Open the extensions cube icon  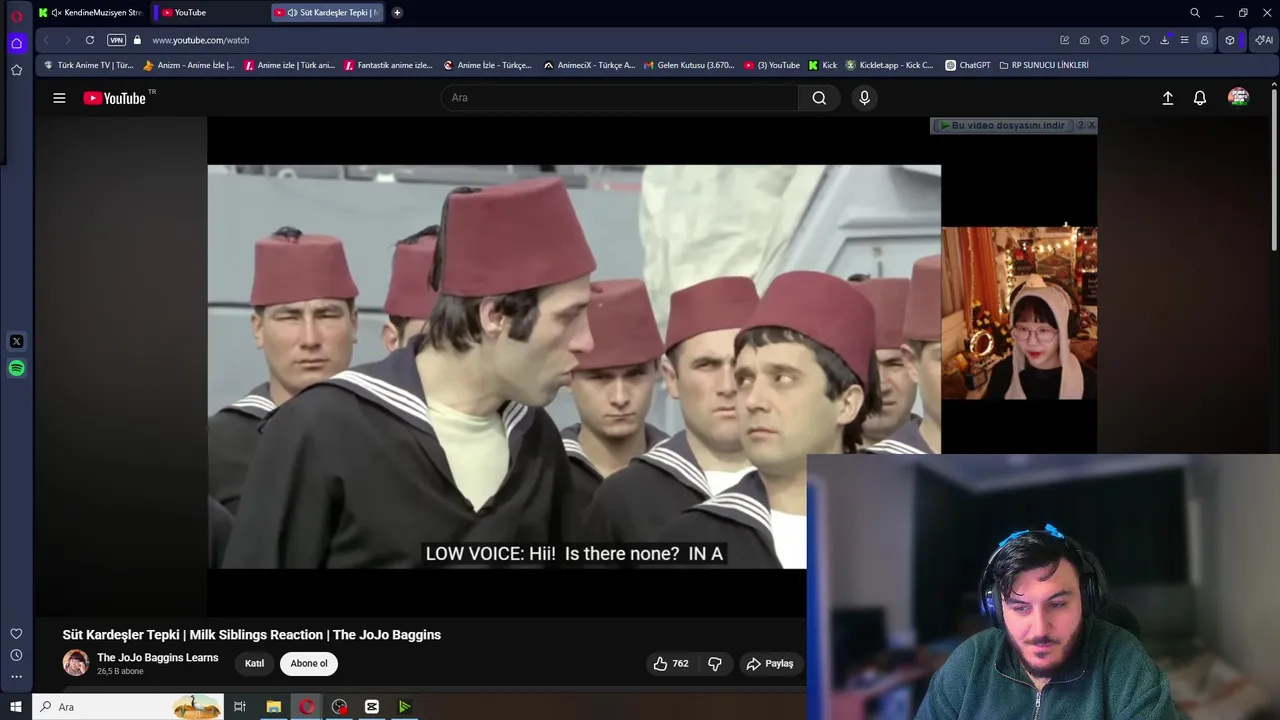pyautogui.click(x=1230, y=40)
